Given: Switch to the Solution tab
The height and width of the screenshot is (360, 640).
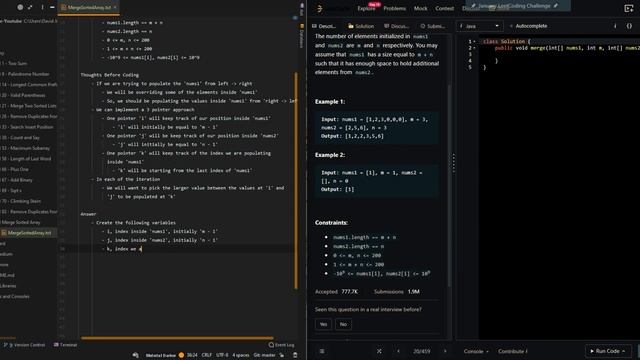Looking at the screenshot, I should pyautogui.click(x=361, y=26).
